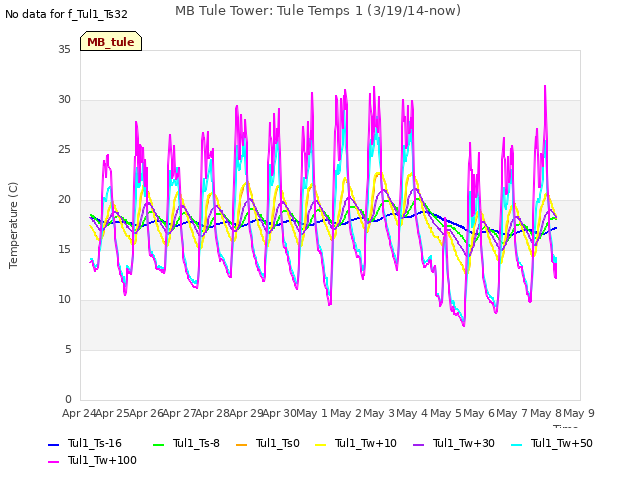This screenshot has height=480, width=640.
Task: Click the 20 y-axis tick label
Action: (x=64, y=200)
